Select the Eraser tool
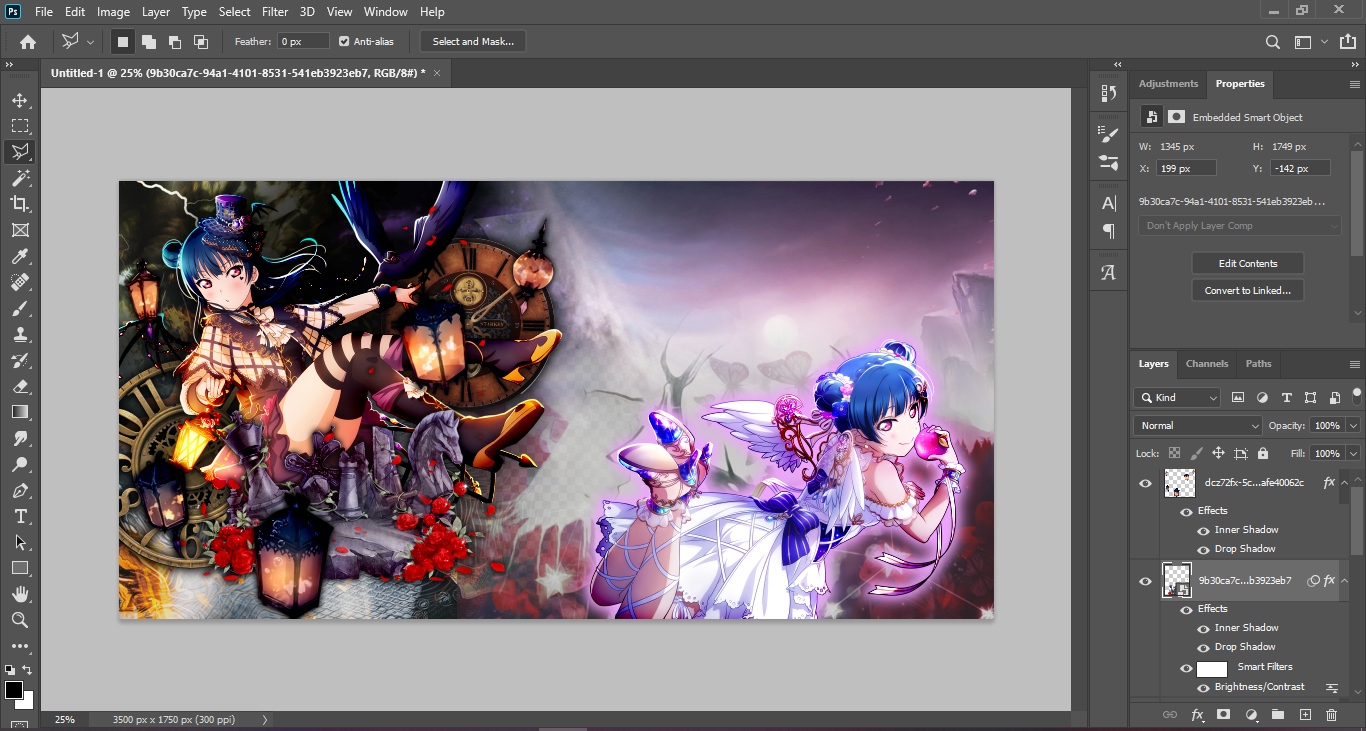The height and width of the screenshot is (731, 1366). (x=19, y=387)
